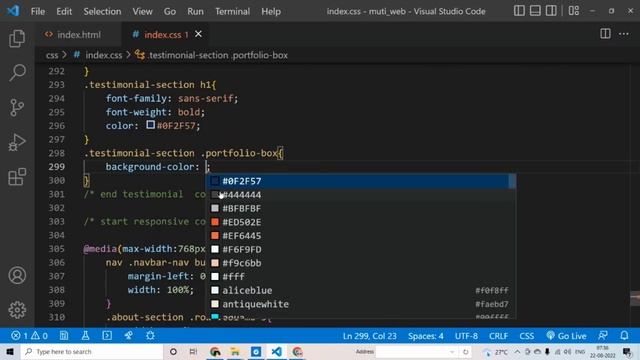Open the Edit menu

64,11
